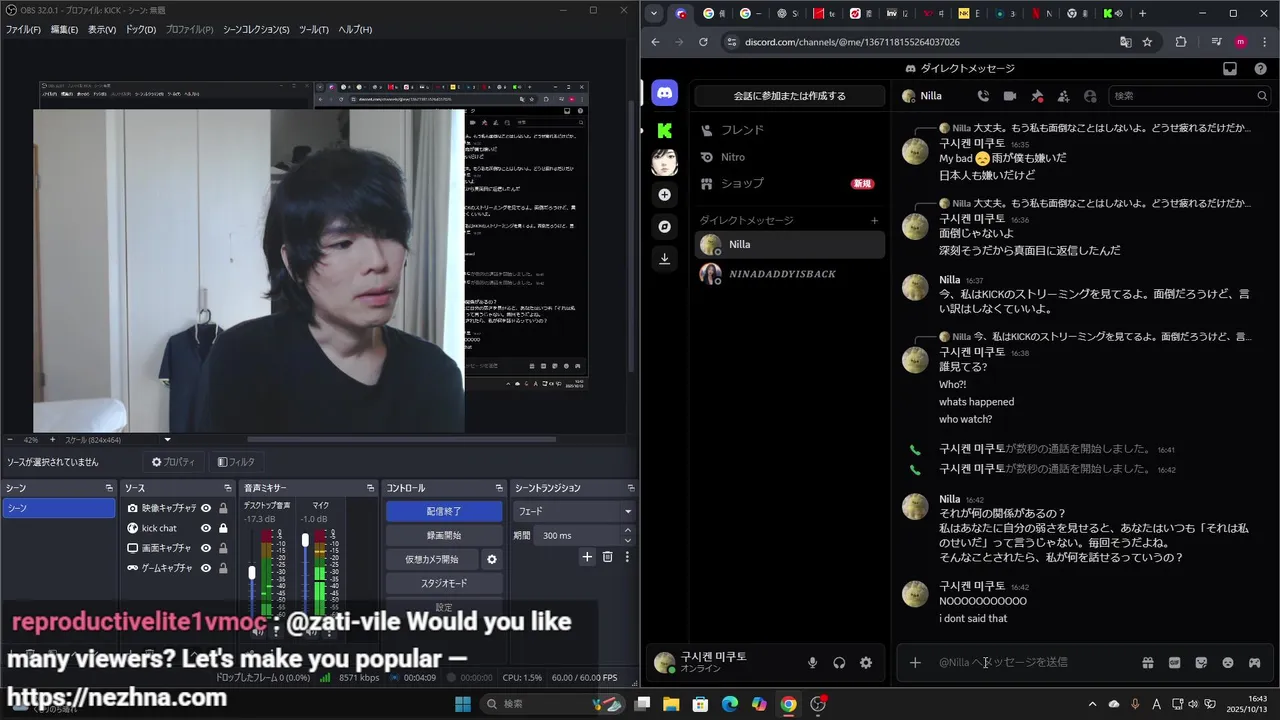This screenshot has height=720, width=1280.
Task: Attach file with plus button
Action: [915, 662]
